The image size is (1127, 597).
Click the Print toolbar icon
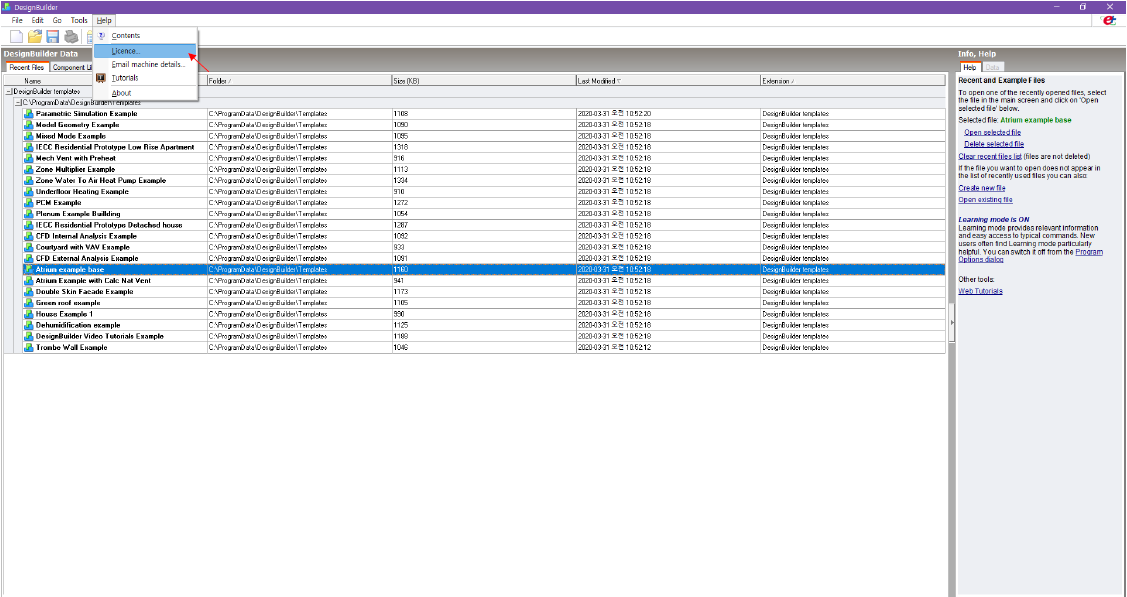tap(70, 36)
